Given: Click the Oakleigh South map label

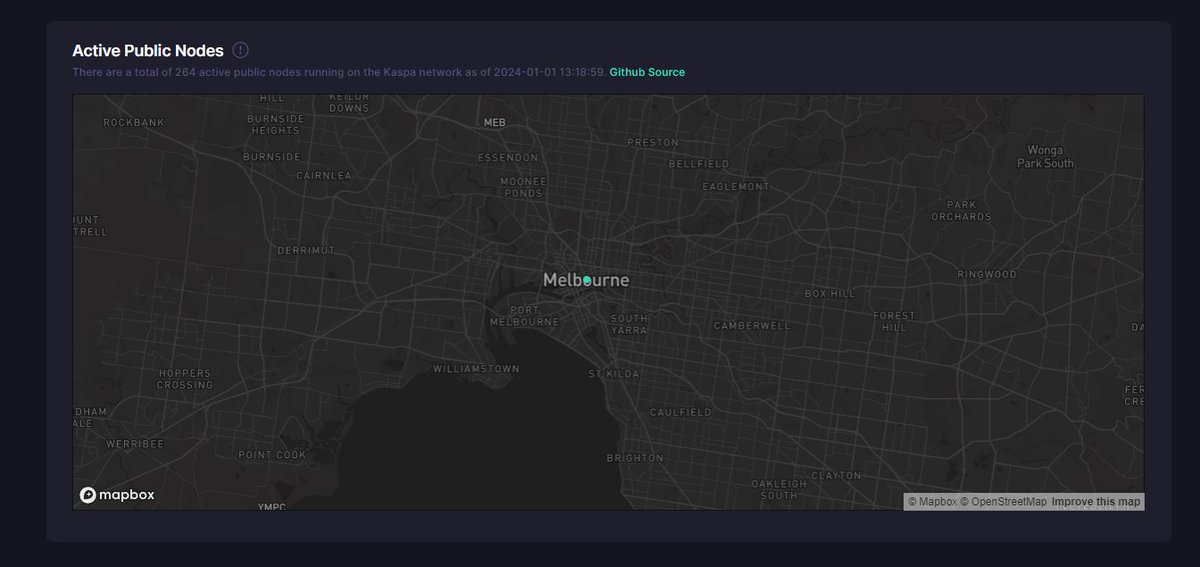Looking at the screenshot, I should [778, 489].
